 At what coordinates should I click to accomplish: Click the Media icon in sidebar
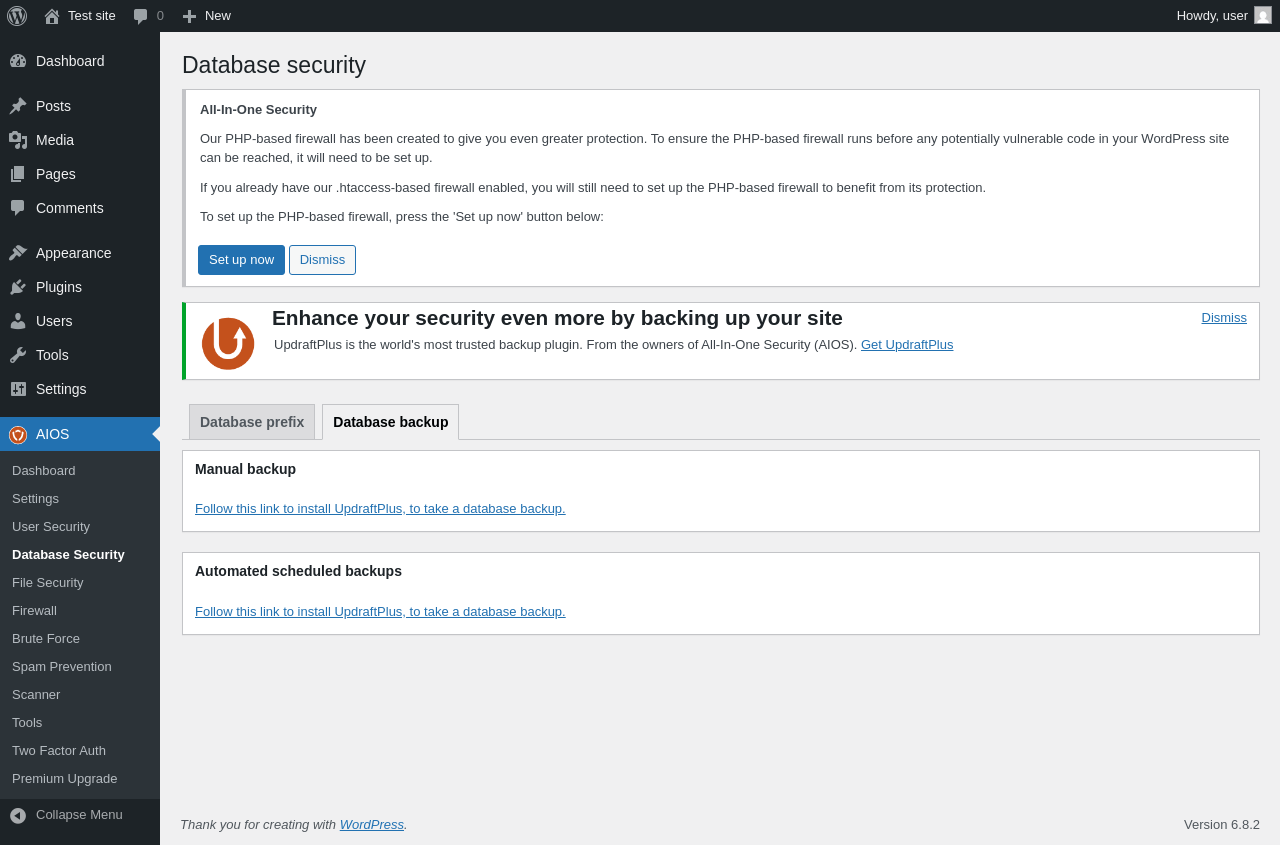click(x=18, y=140)
